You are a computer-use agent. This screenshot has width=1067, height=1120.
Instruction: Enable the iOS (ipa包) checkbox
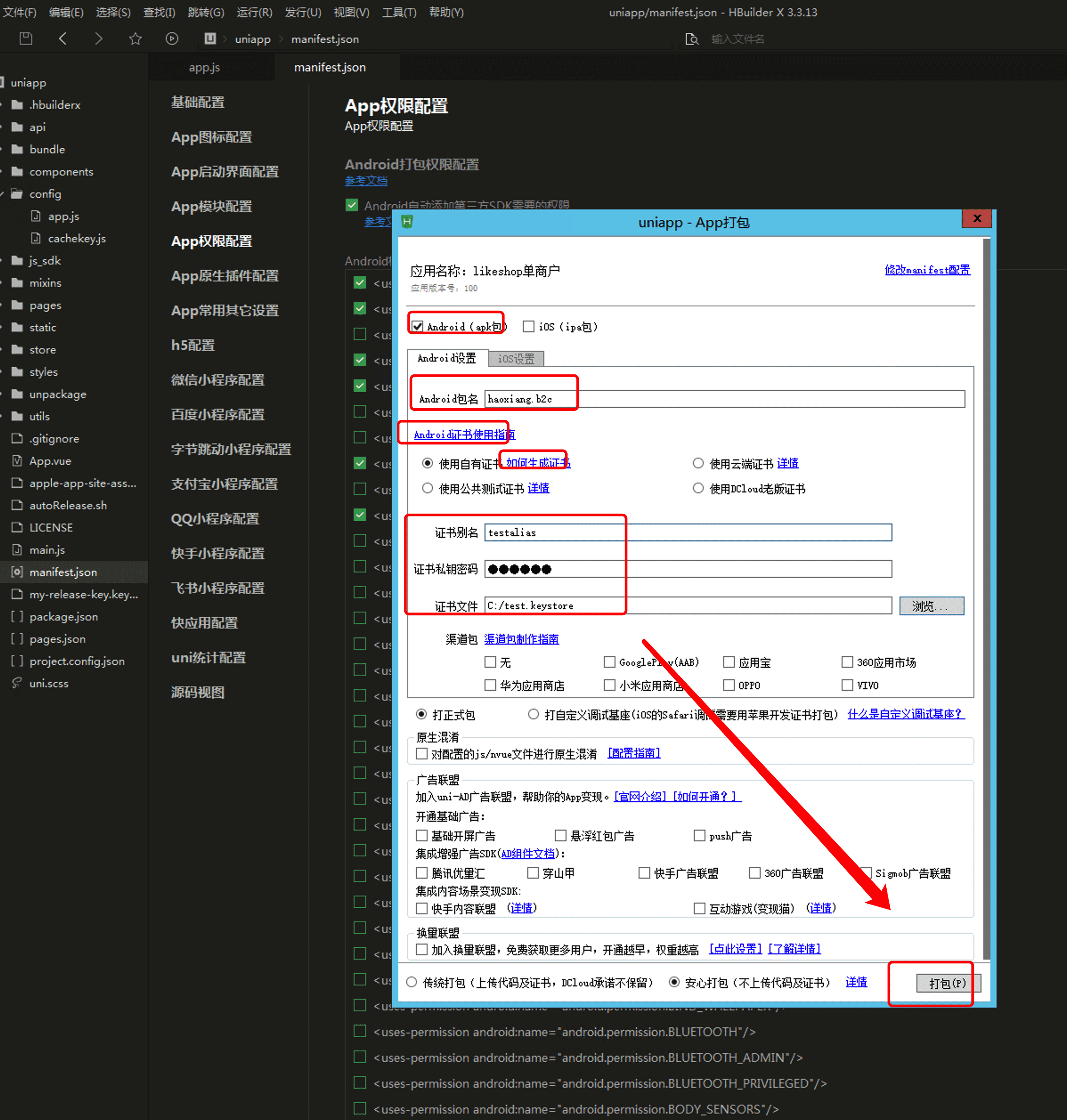click(529, 326)
